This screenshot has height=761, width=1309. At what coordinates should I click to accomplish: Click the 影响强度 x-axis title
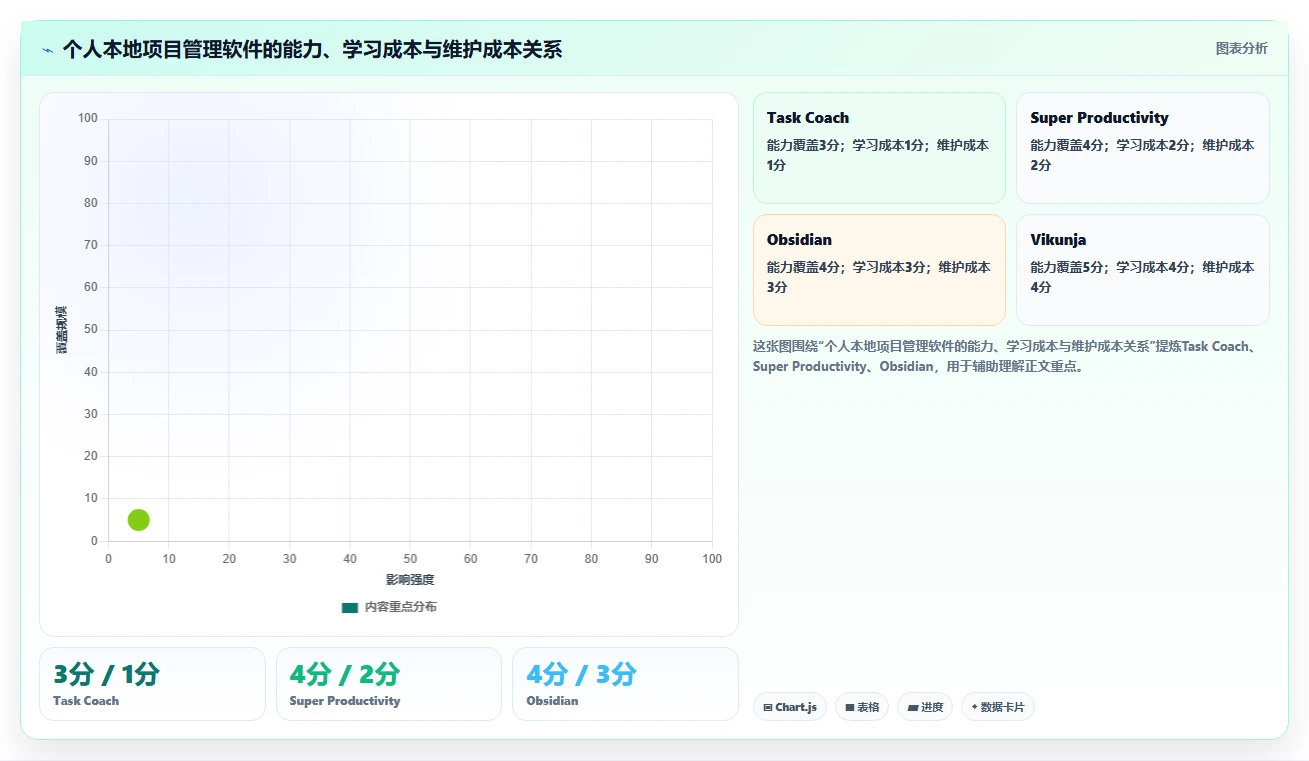point(410,580)
